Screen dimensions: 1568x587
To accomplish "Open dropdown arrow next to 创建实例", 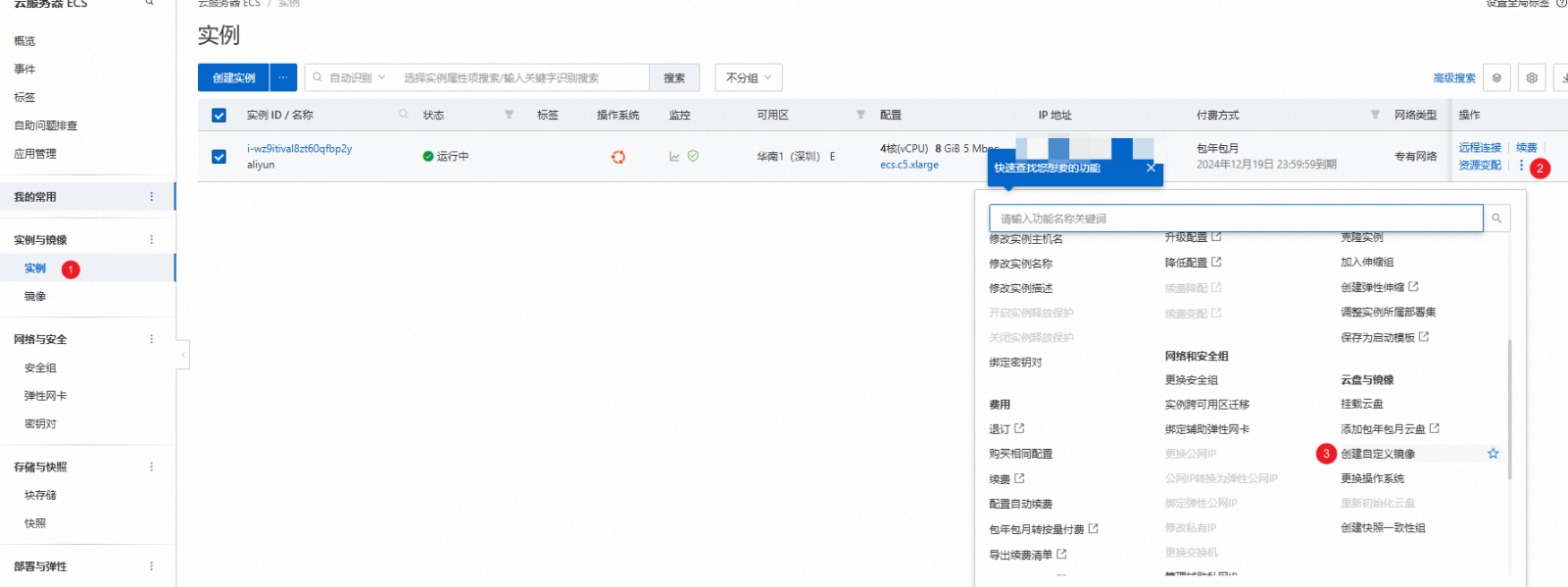I will click(x=283, y=78).
